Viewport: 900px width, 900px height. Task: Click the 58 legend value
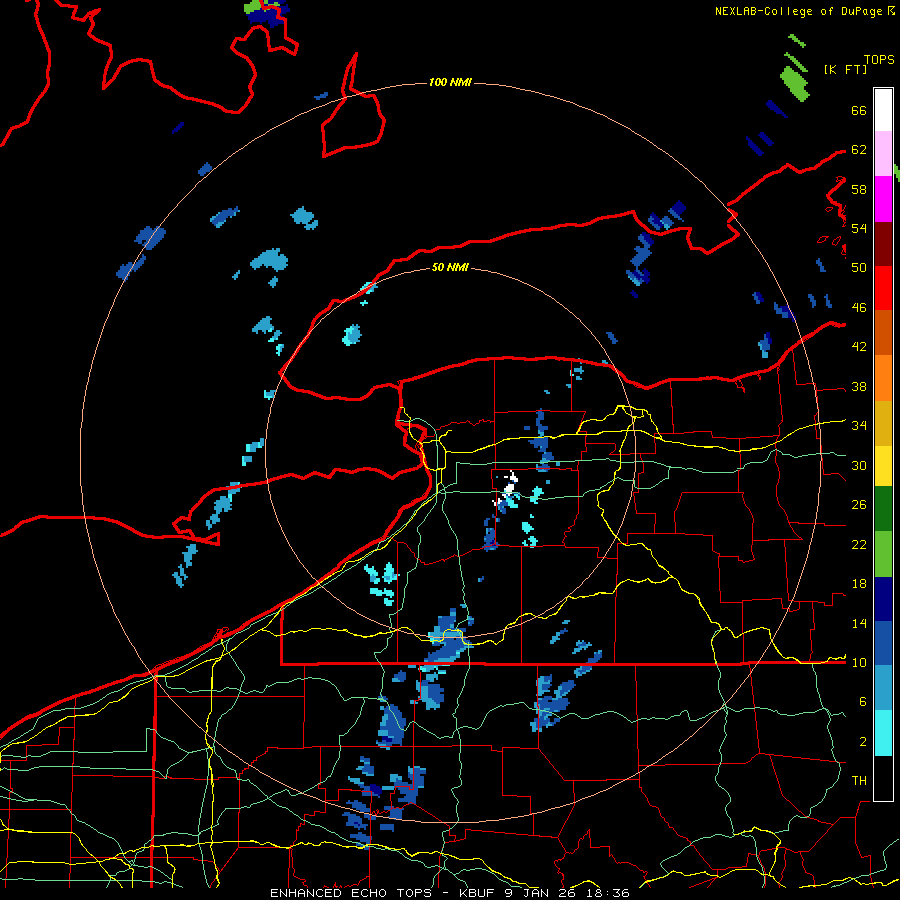pyautogui.click(x=859, y=189)
